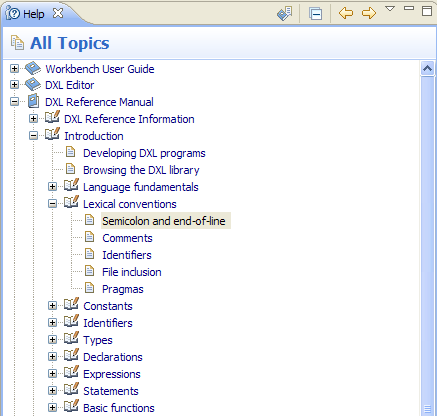Viewport: 437px width, 416px height.
Task: Click the DXL Editor book icon
Action: [33, 85]
